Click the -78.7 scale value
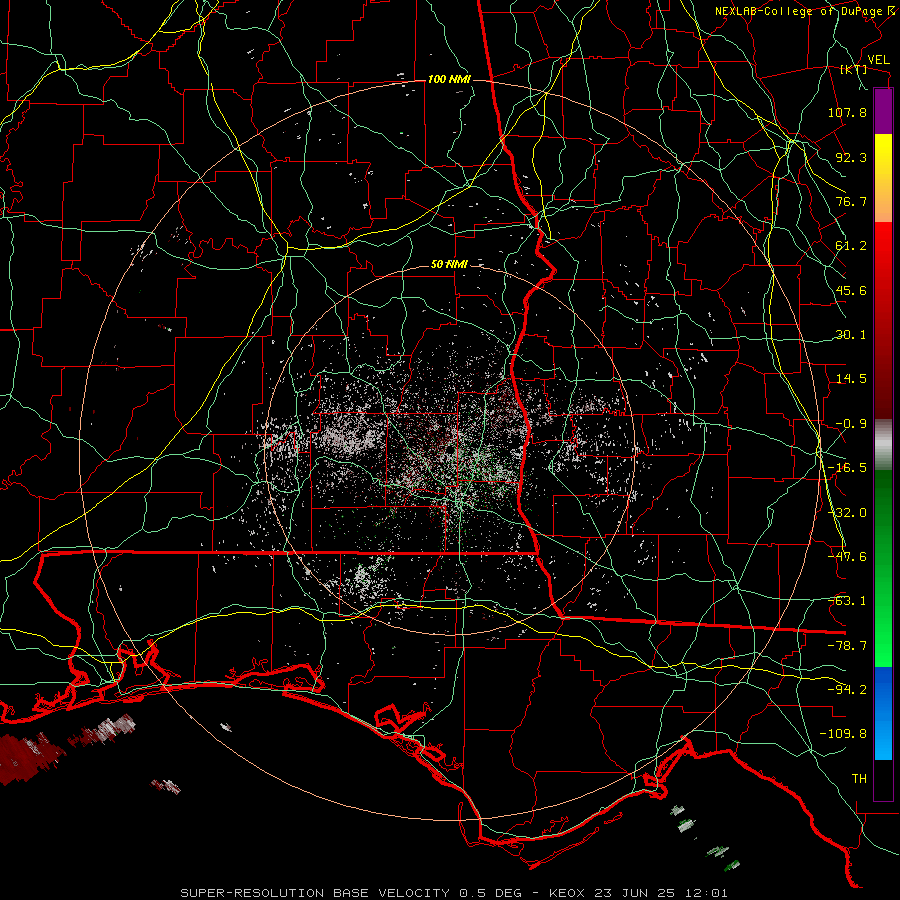900x900 pixels. tap(847, 646)
